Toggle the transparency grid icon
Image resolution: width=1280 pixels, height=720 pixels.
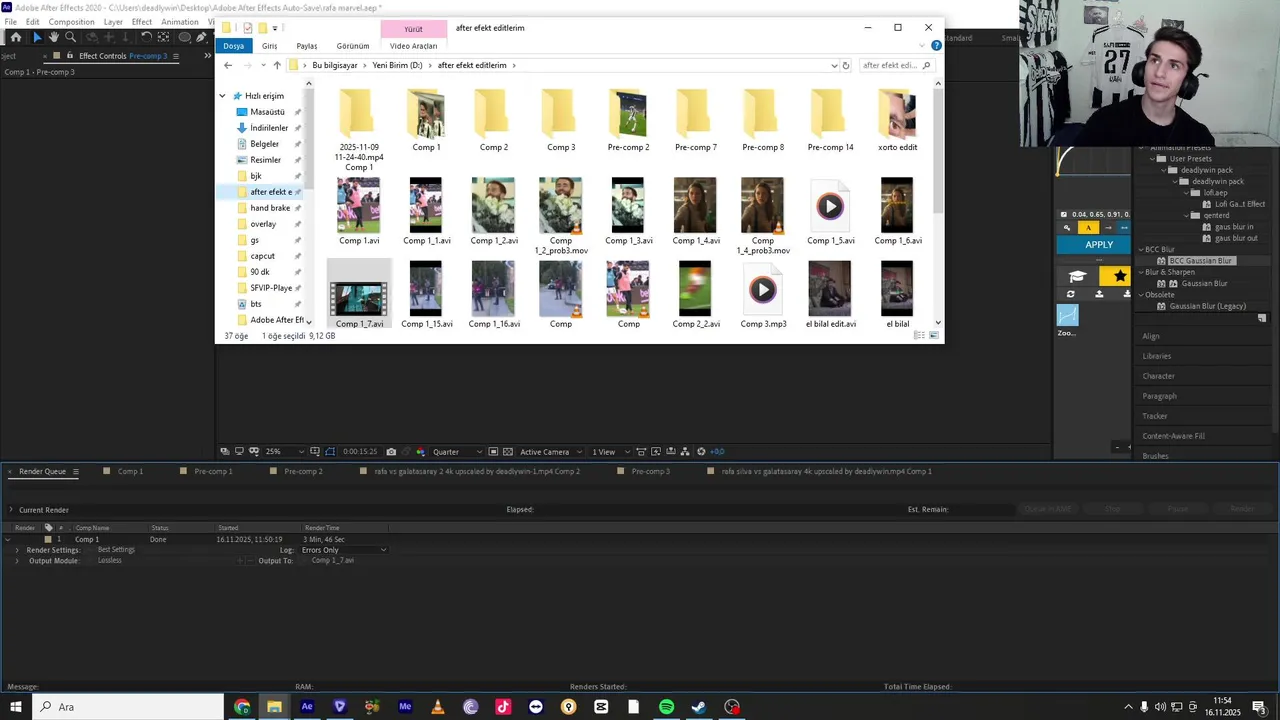(508, 452)
